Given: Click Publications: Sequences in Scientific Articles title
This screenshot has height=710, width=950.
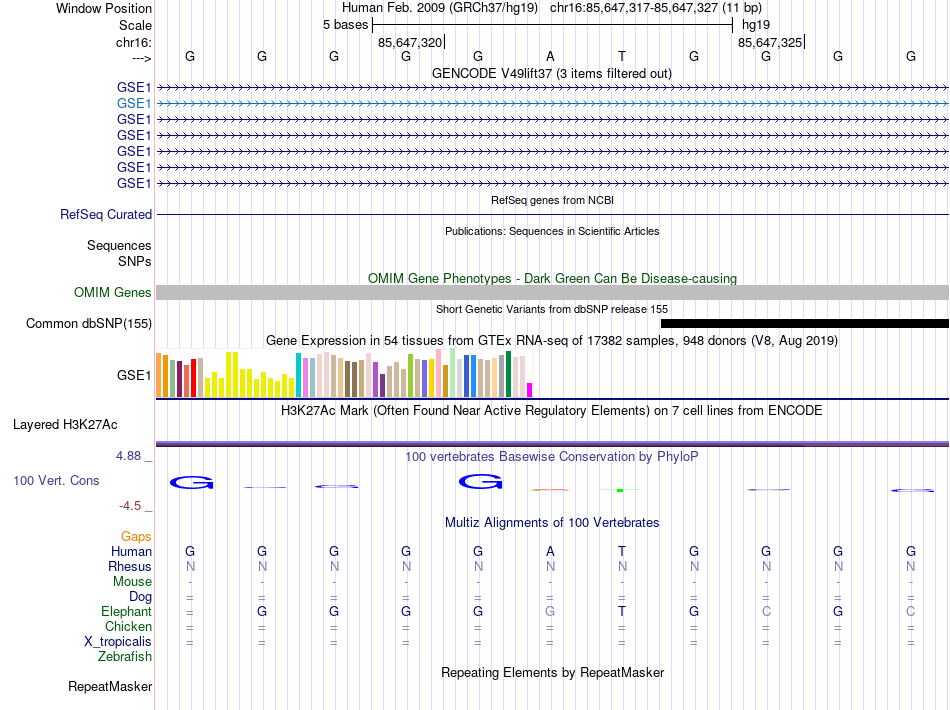Looking at the screenshot, I should [552, 231].
